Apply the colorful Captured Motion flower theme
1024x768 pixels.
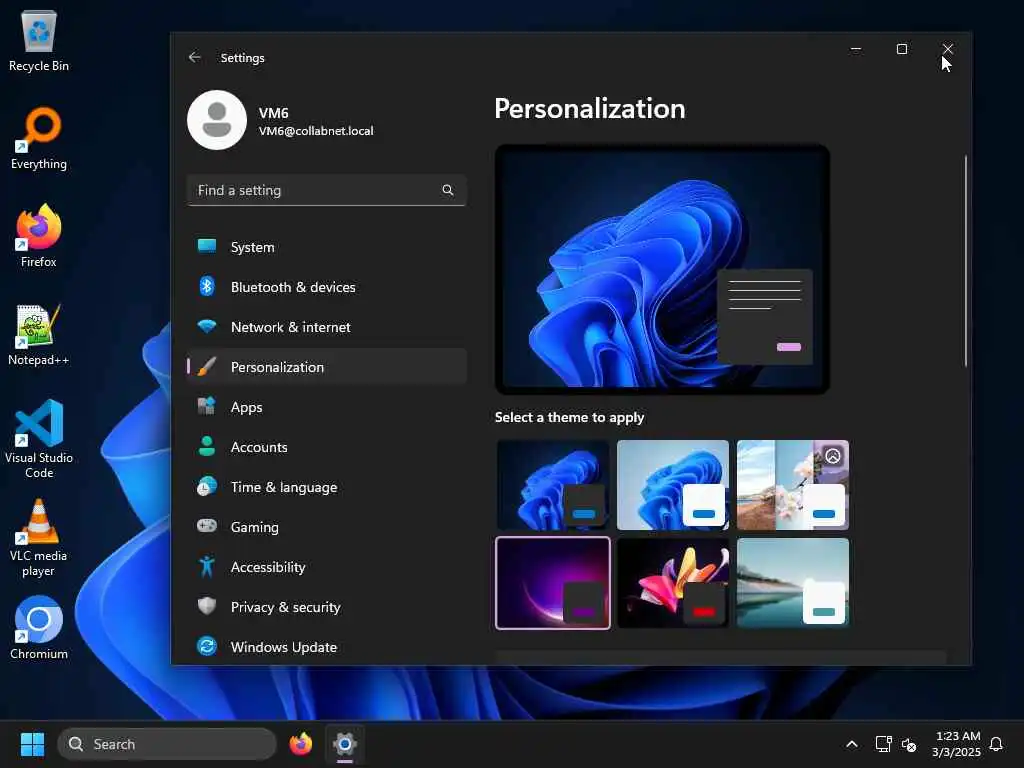[x=673, y=583]
